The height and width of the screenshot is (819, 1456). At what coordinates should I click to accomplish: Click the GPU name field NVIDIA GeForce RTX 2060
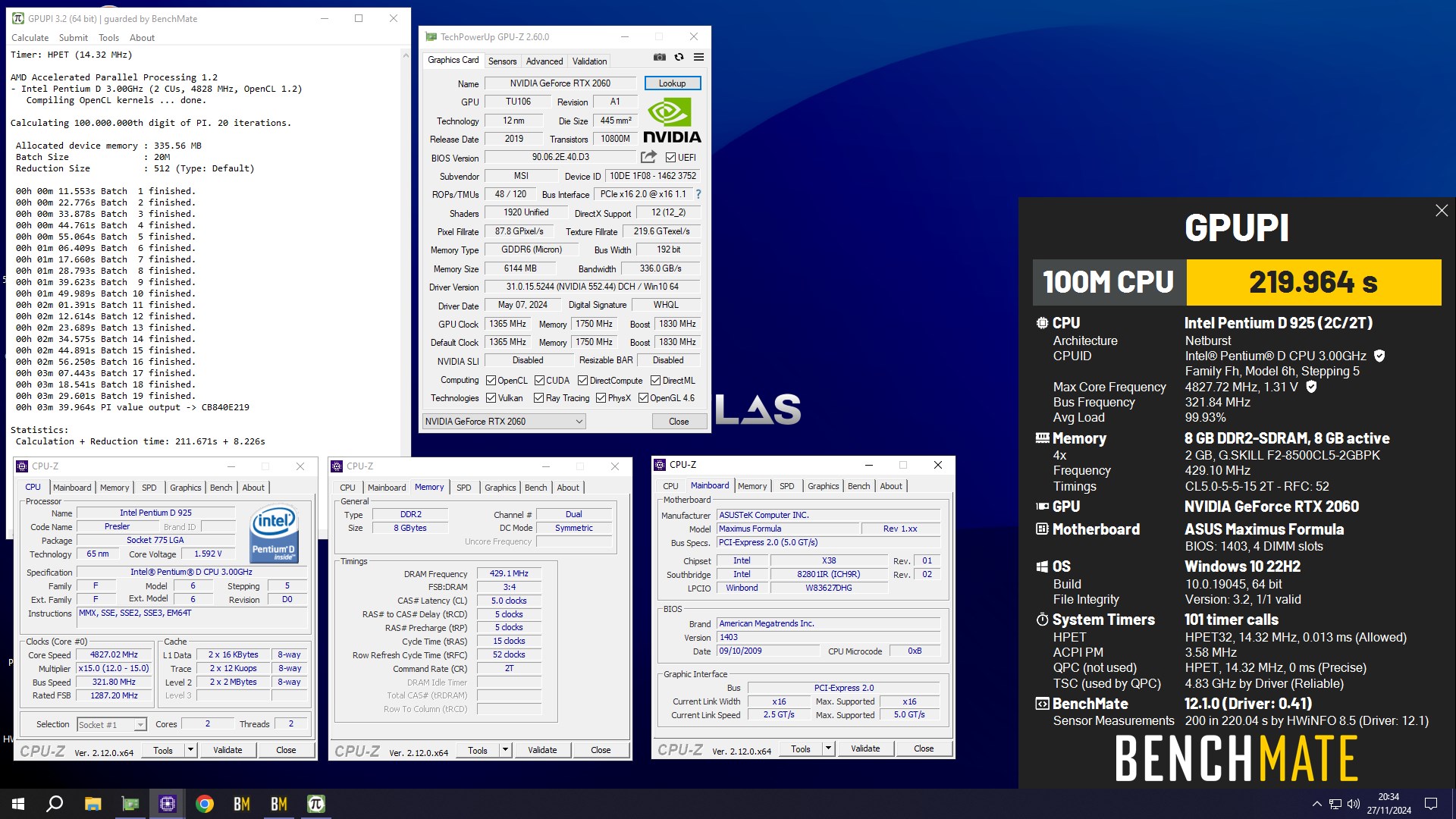tap(560, 83)
